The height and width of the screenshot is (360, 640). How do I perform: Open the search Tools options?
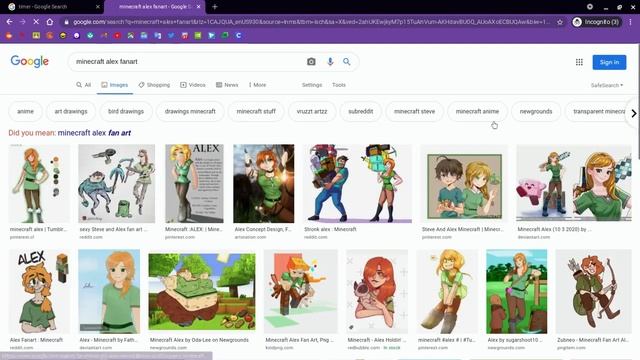click(x=339, y=85)
